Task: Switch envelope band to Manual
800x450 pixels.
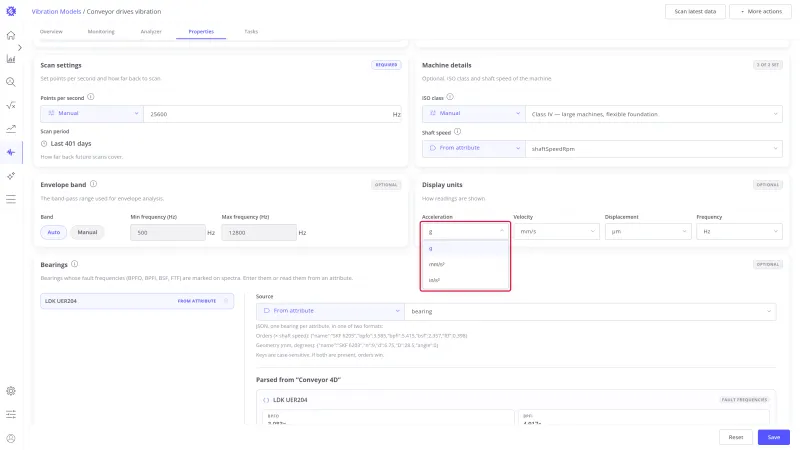Action: click(87, 232)
